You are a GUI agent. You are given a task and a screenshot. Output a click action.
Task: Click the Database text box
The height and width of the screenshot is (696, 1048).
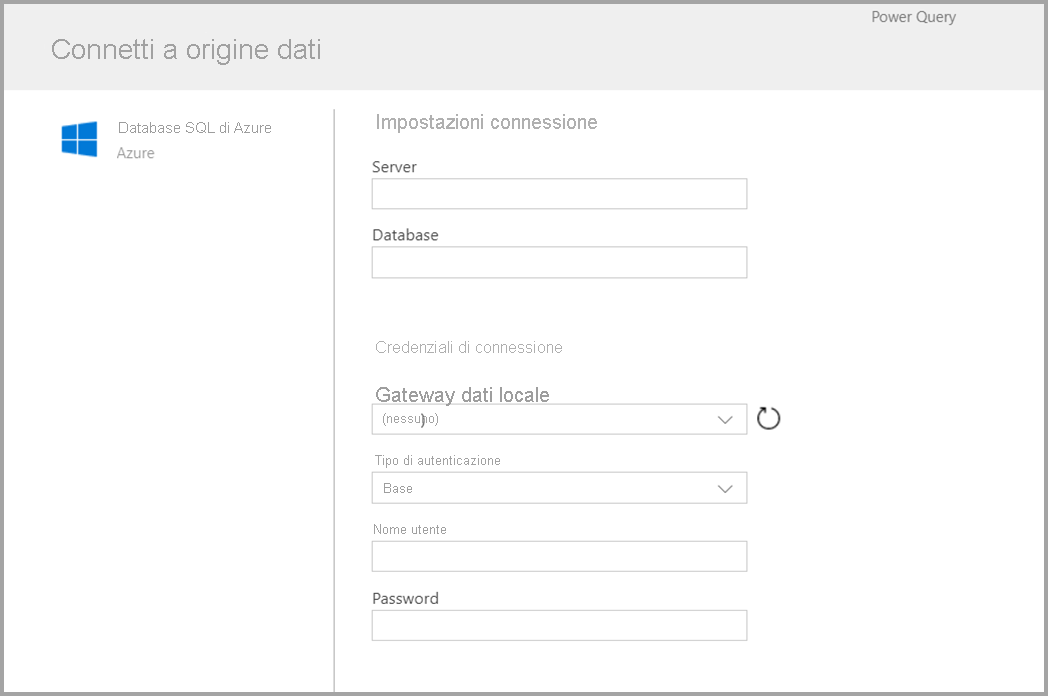pyautogui.click(x=559, y=262)
